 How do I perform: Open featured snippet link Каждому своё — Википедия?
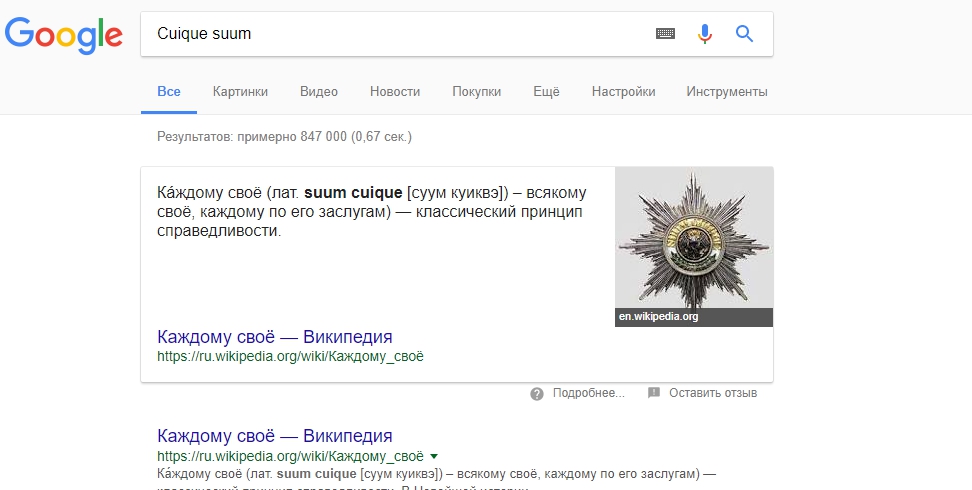[275, 337]
